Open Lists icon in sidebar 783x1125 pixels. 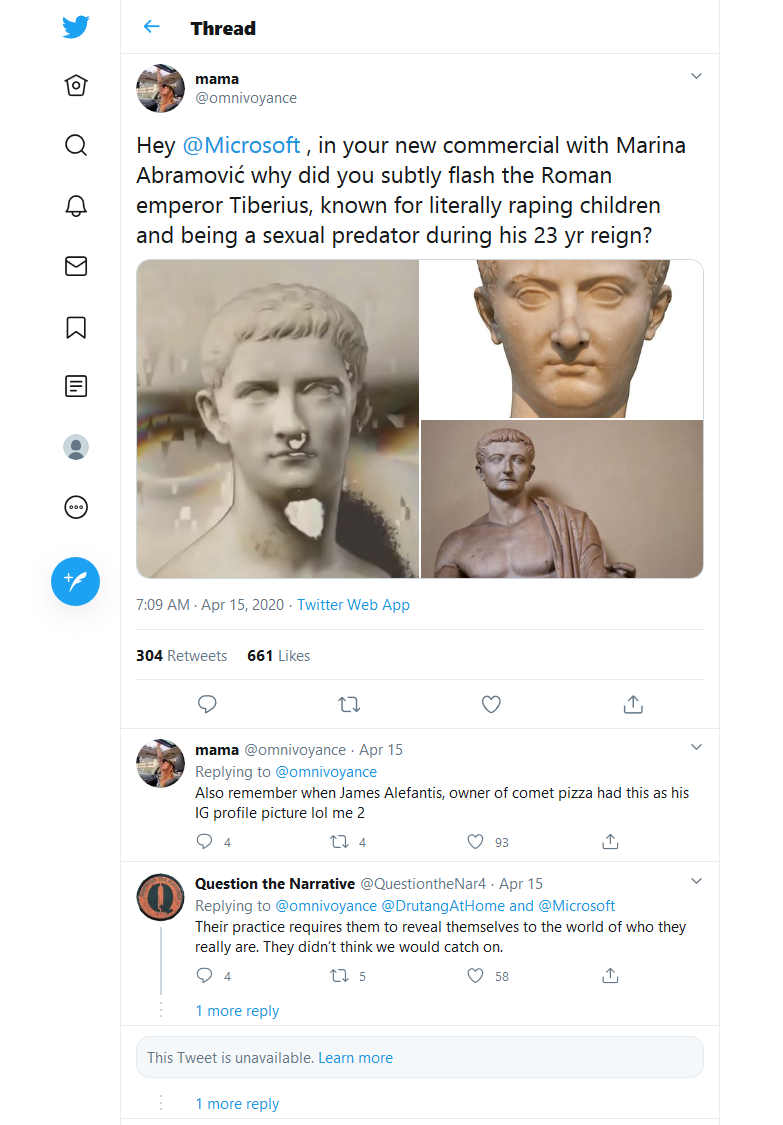click(x=75, y=386)
